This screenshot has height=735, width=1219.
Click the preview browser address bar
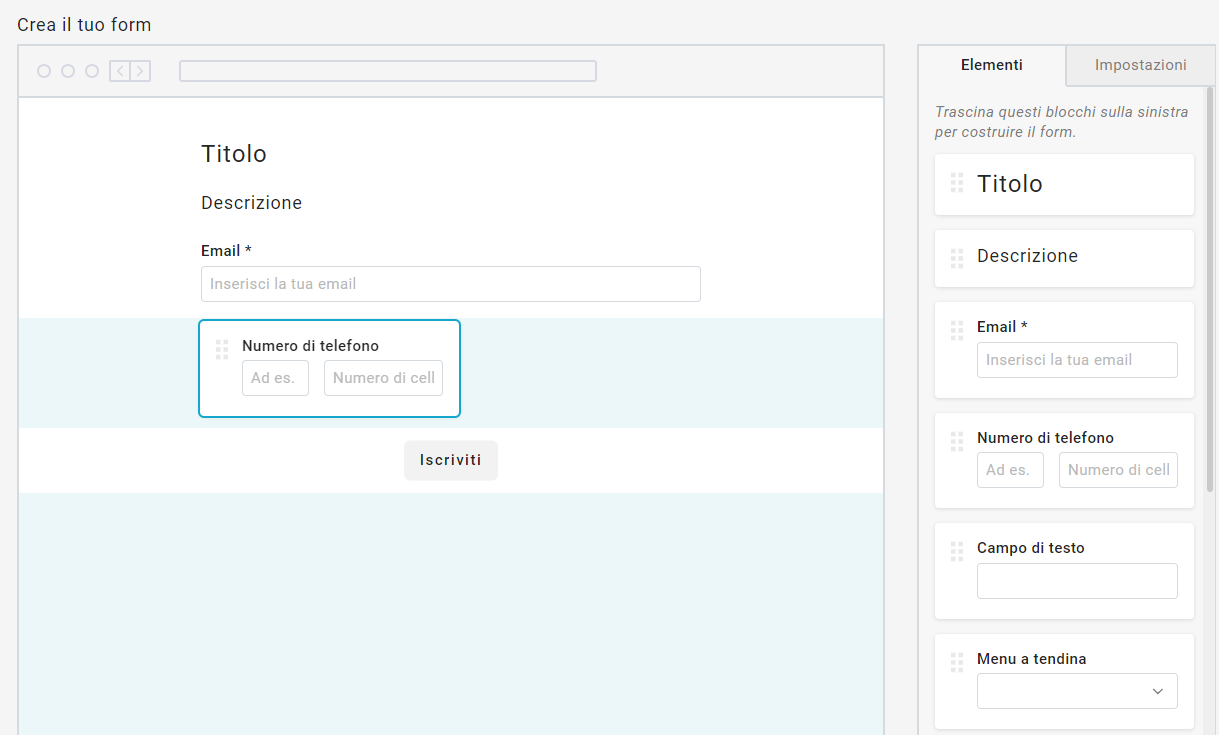[x=387, y=71]
